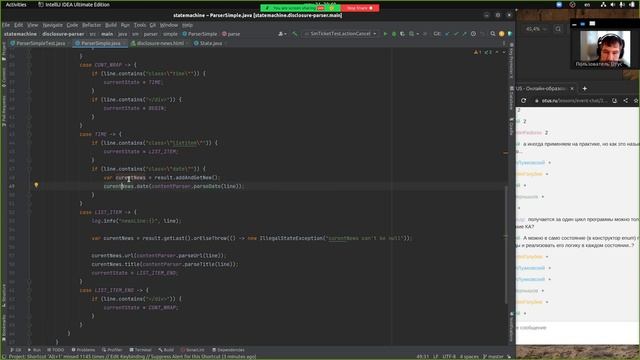640x360 pixels.
Task: Open the Profiler tool window
Action: [112, 350]
